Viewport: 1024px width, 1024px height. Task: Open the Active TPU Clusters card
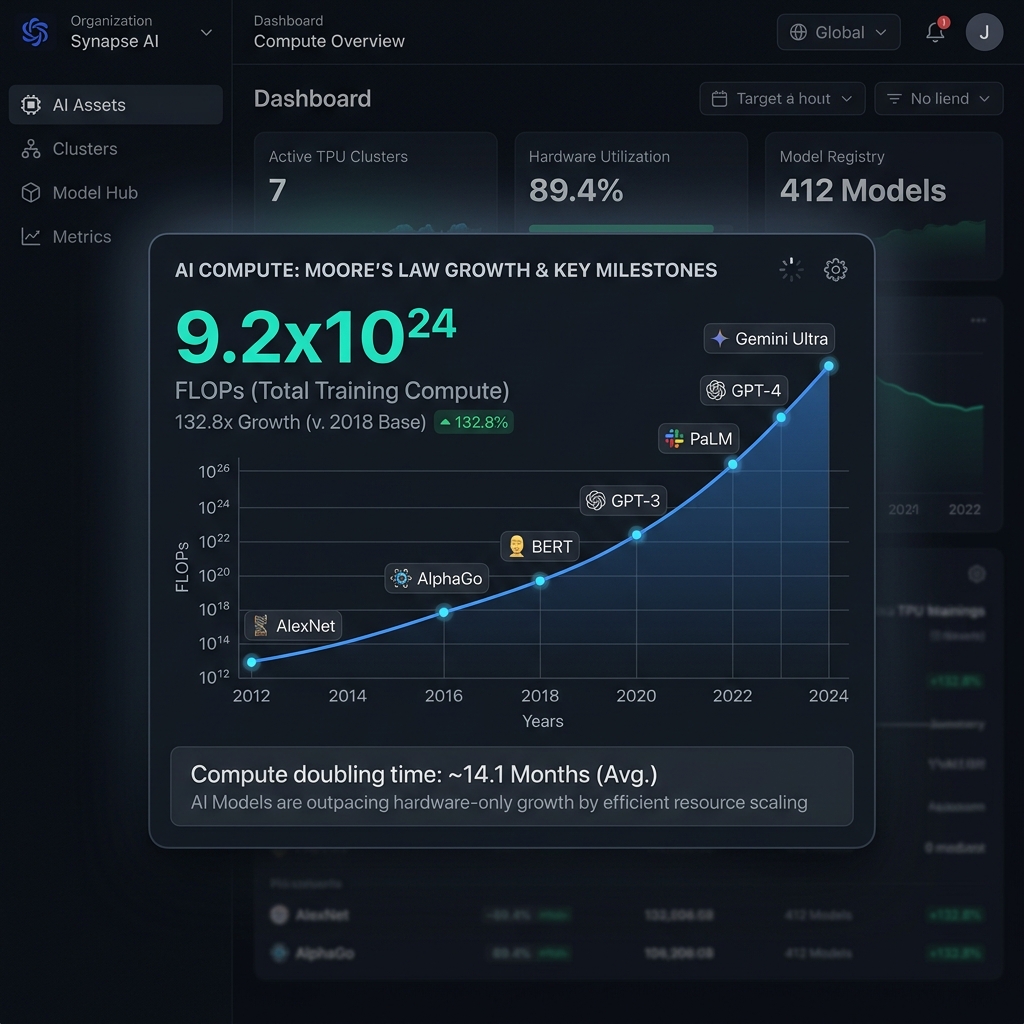tap(376, 183)
